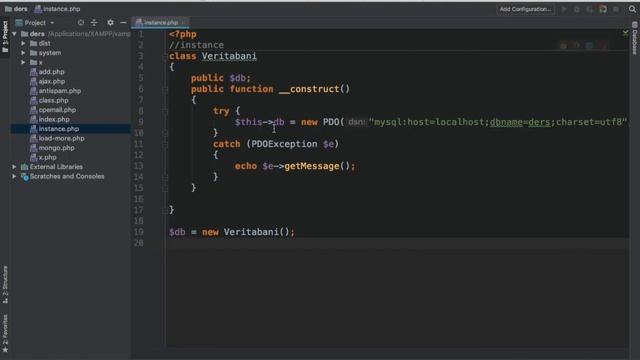Click PHP file icon beside add.php
The height and width of the screenshot is (360, 640).
pyautogui.click(x=33, y=72)
